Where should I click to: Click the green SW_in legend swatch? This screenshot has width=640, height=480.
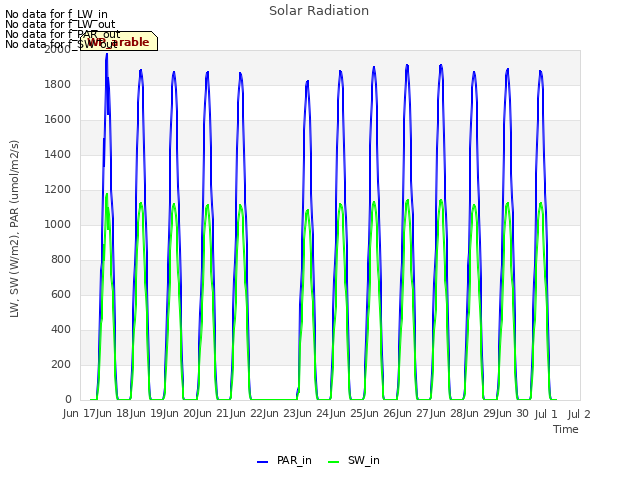pos(333,462)
